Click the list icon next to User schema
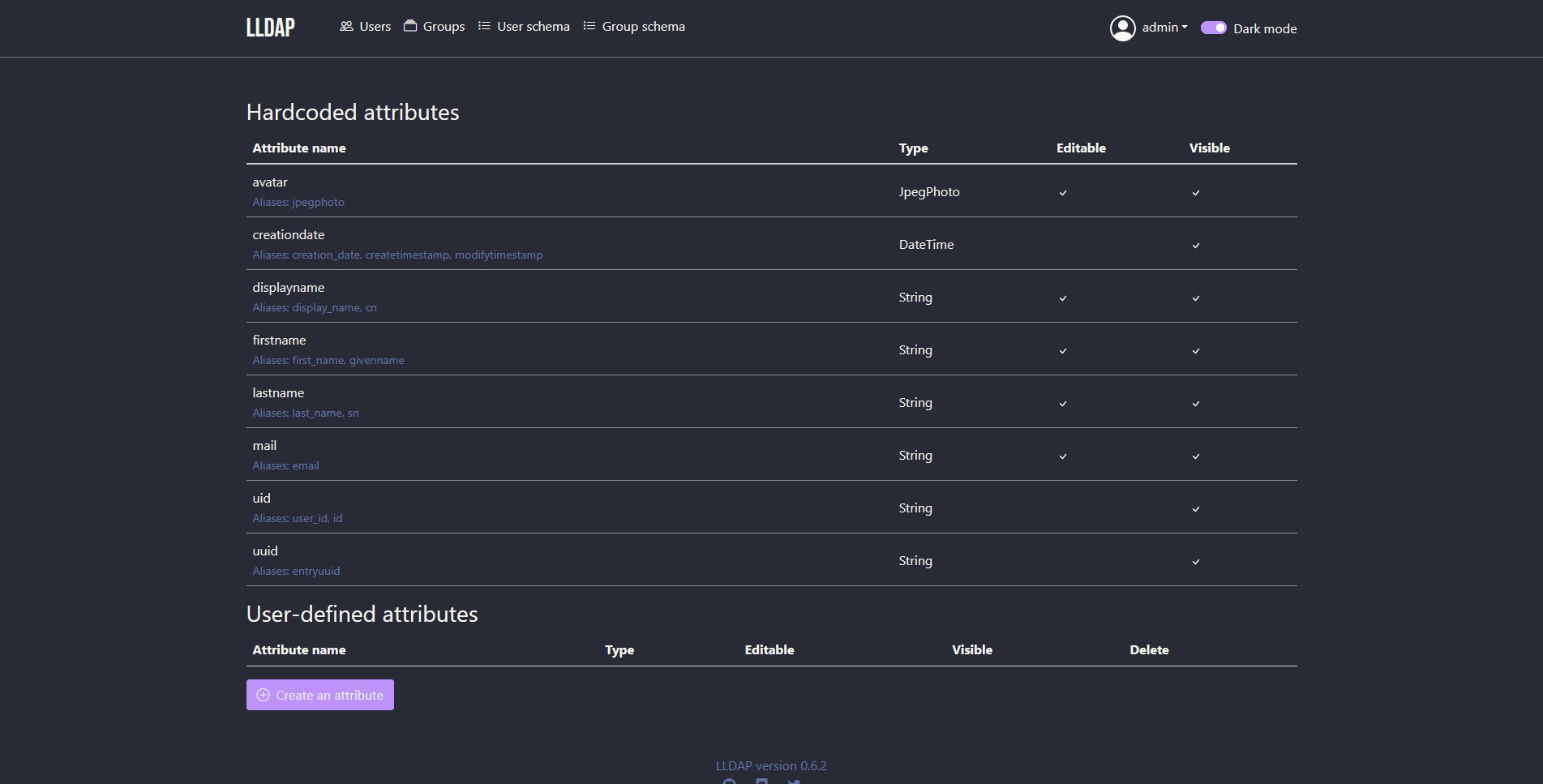1543x784 pixels. [484, 26]
